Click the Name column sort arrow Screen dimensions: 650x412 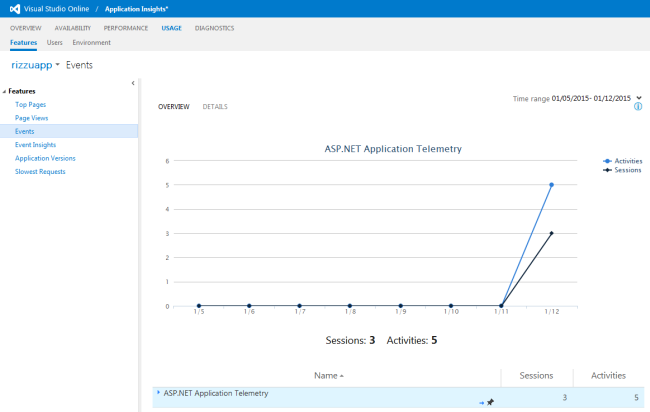[x=342, y=376]
